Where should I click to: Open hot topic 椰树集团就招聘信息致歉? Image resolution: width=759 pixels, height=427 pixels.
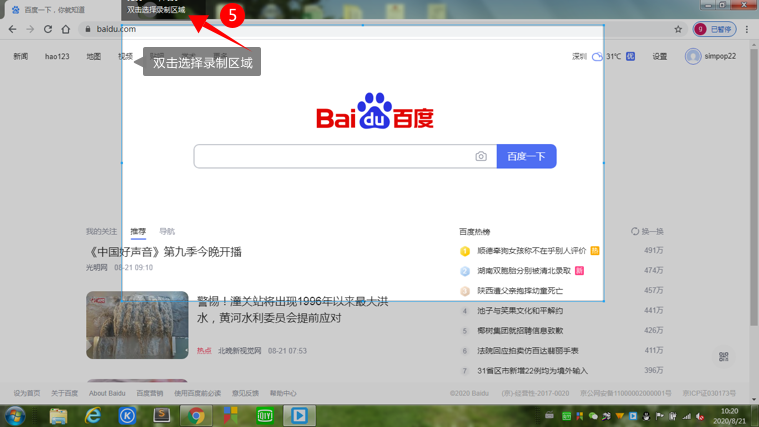click(x=520, y=331)
